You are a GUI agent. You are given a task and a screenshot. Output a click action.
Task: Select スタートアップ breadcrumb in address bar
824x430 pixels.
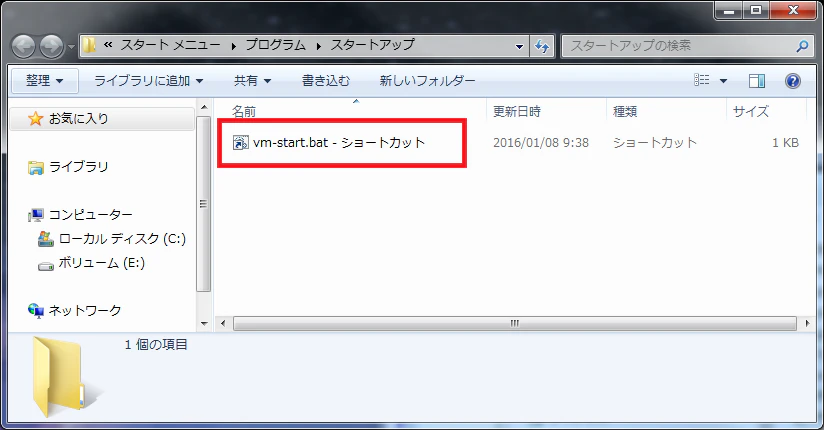373,45
